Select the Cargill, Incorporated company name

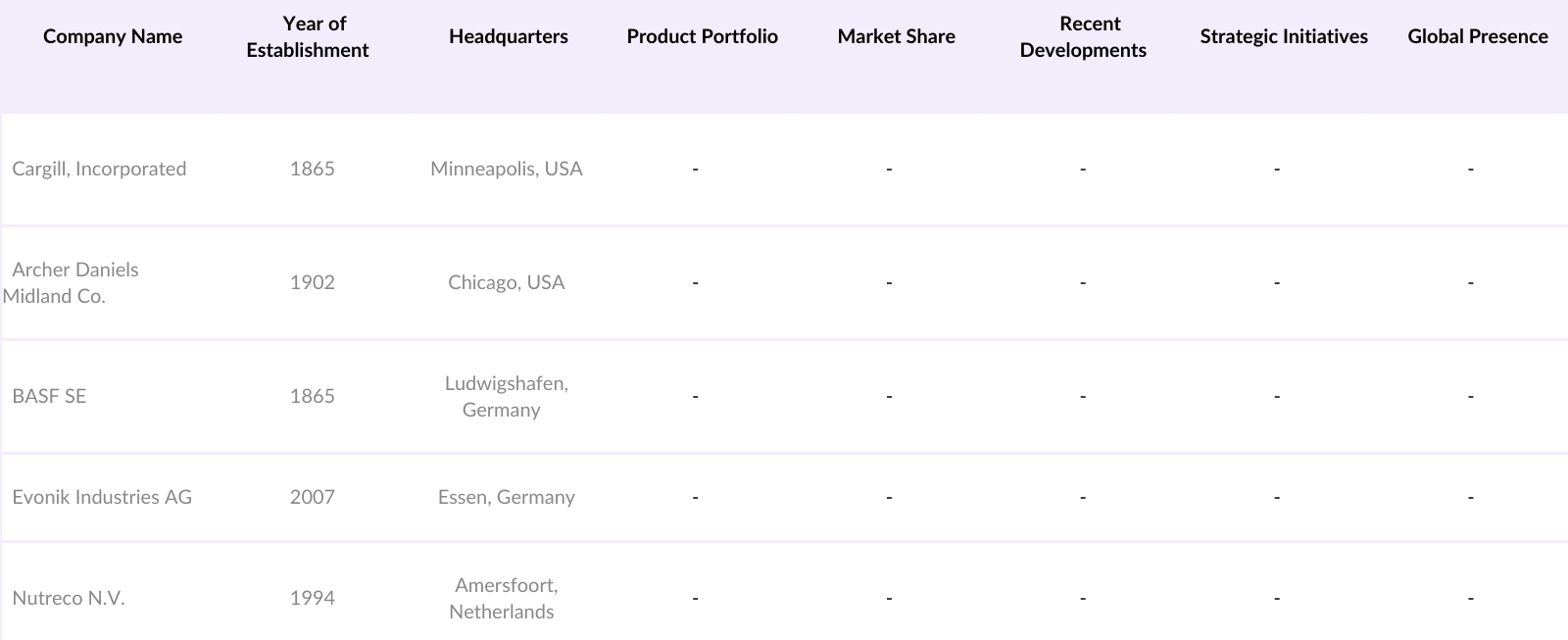[x=99, y=169]
